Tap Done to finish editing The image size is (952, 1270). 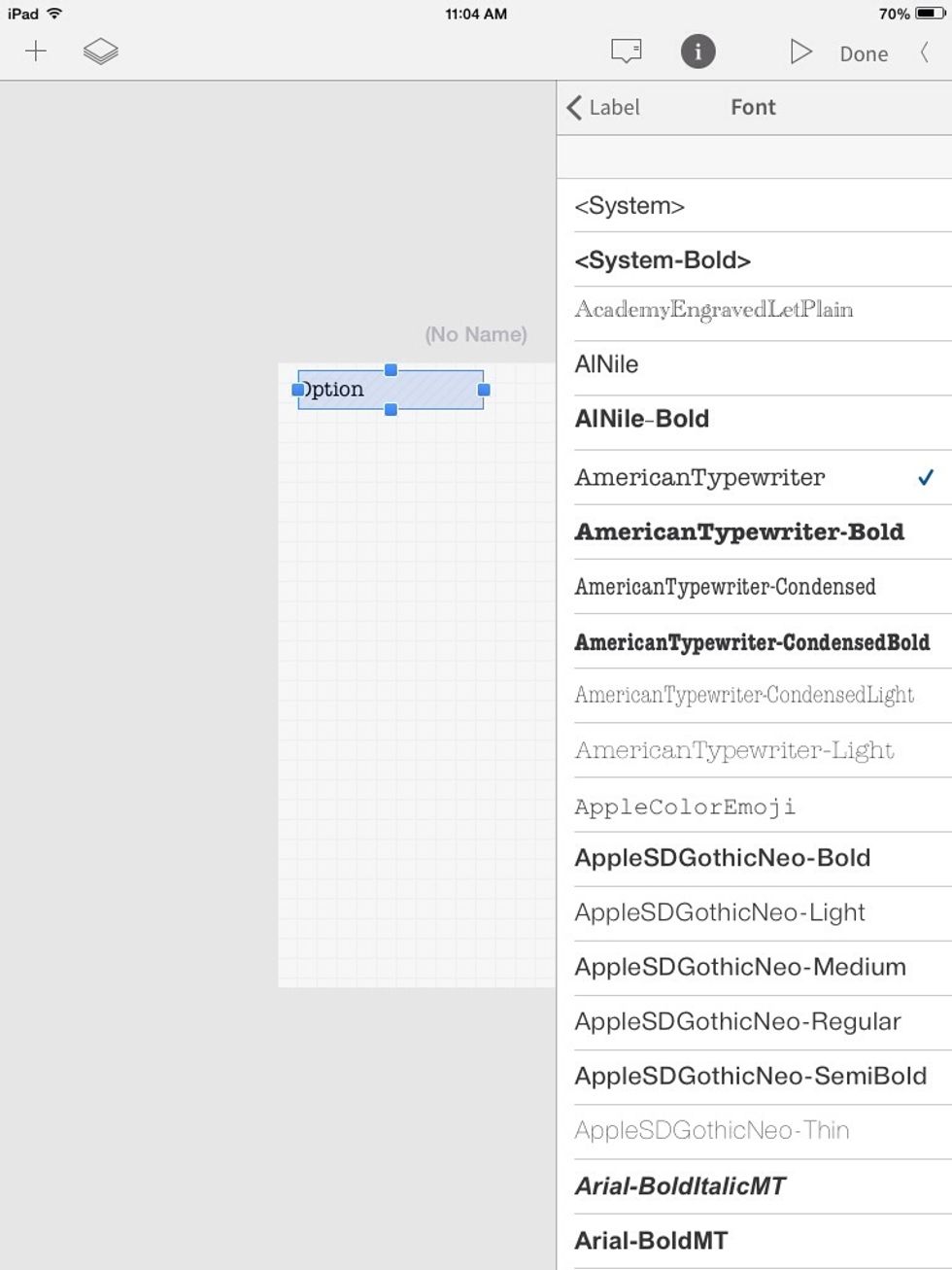863,53
